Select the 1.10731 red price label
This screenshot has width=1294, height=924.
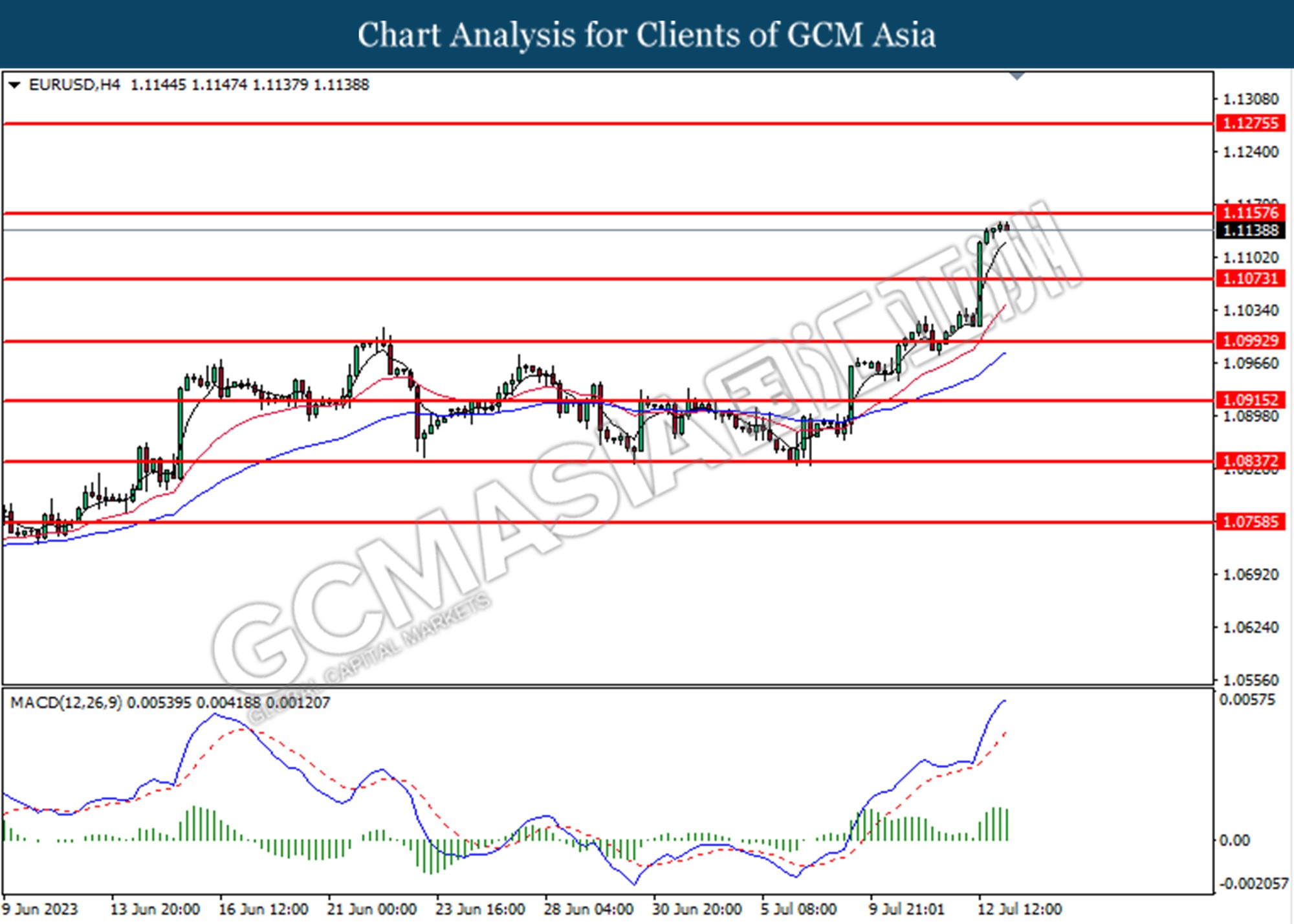click(1251, 278)
